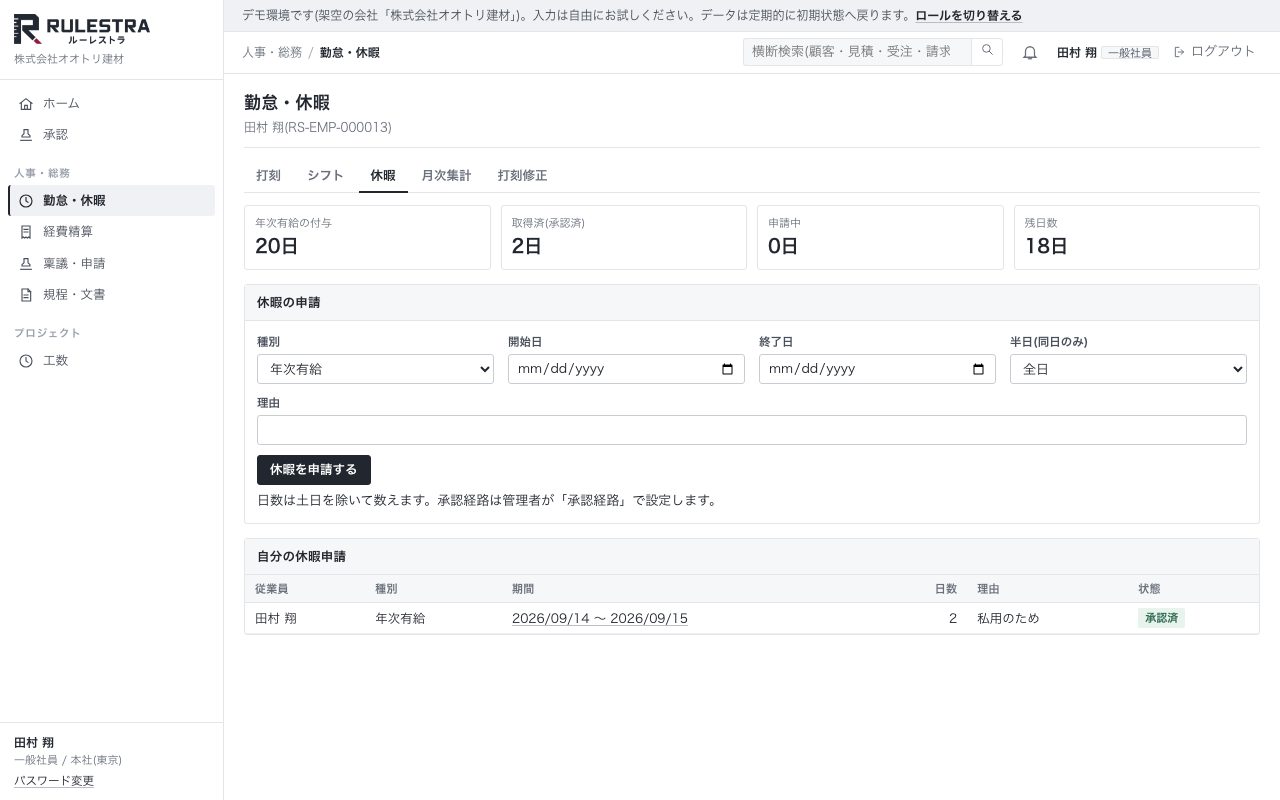The height and width of the screenshot is (800, 1280).
Task: Click the 終了日 date field
Action: [877, 369]
